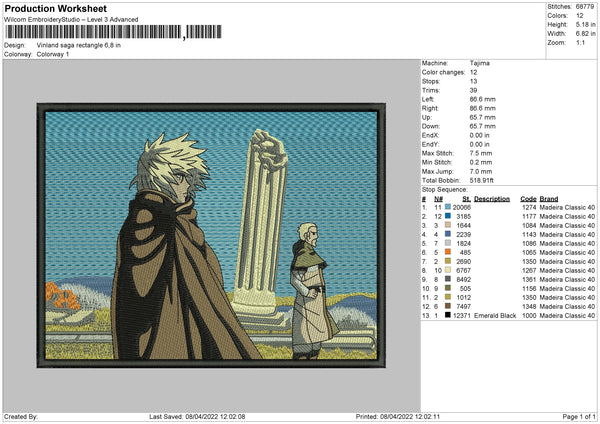Click the Machine value Tajima

(479, 63)
